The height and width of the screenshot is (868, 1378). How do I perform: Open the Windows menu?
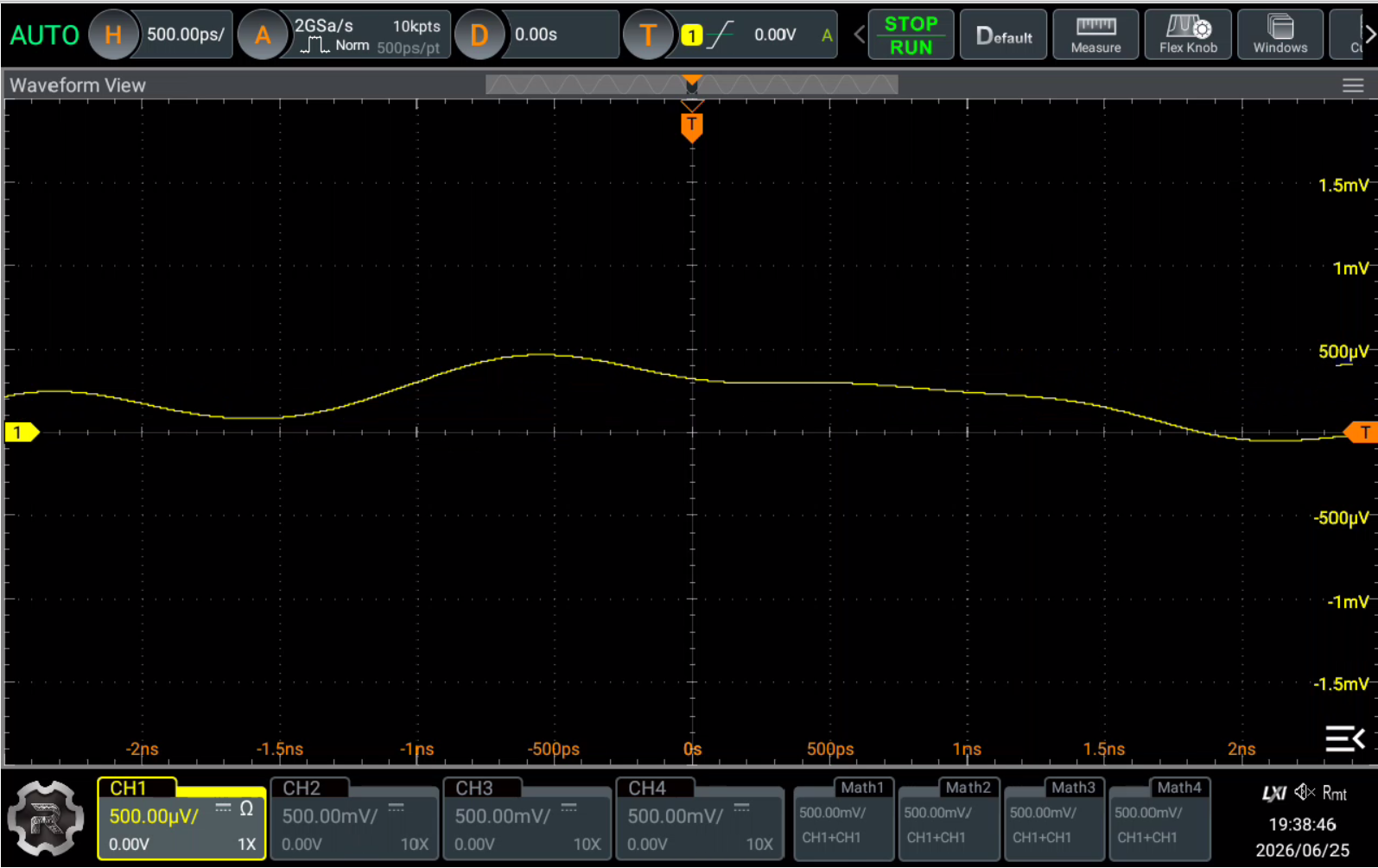click(1280, 35)
